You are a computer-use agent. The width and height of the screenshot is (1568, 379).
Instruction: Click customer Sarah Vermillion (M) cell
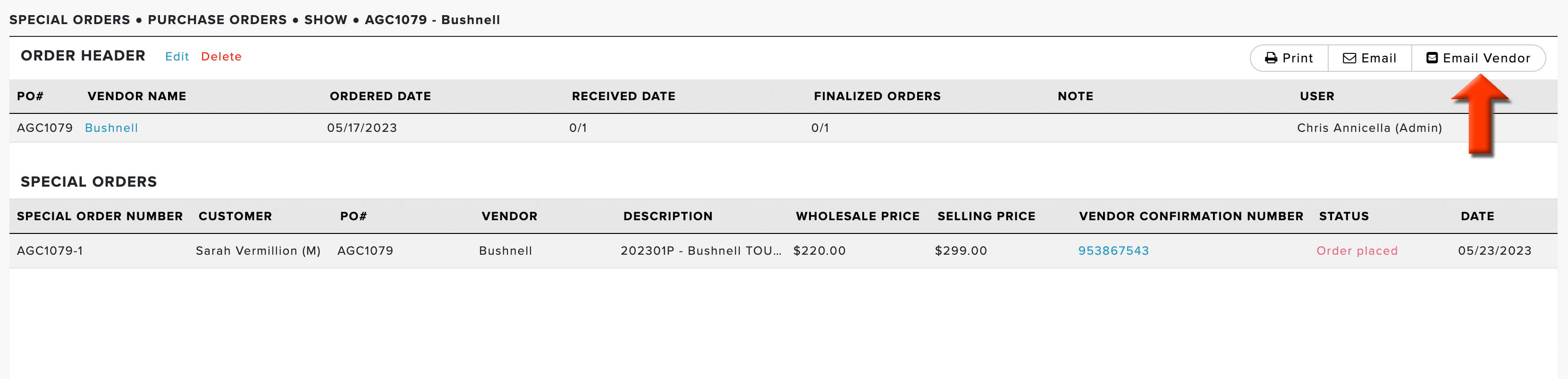click(x=258, y=251)
